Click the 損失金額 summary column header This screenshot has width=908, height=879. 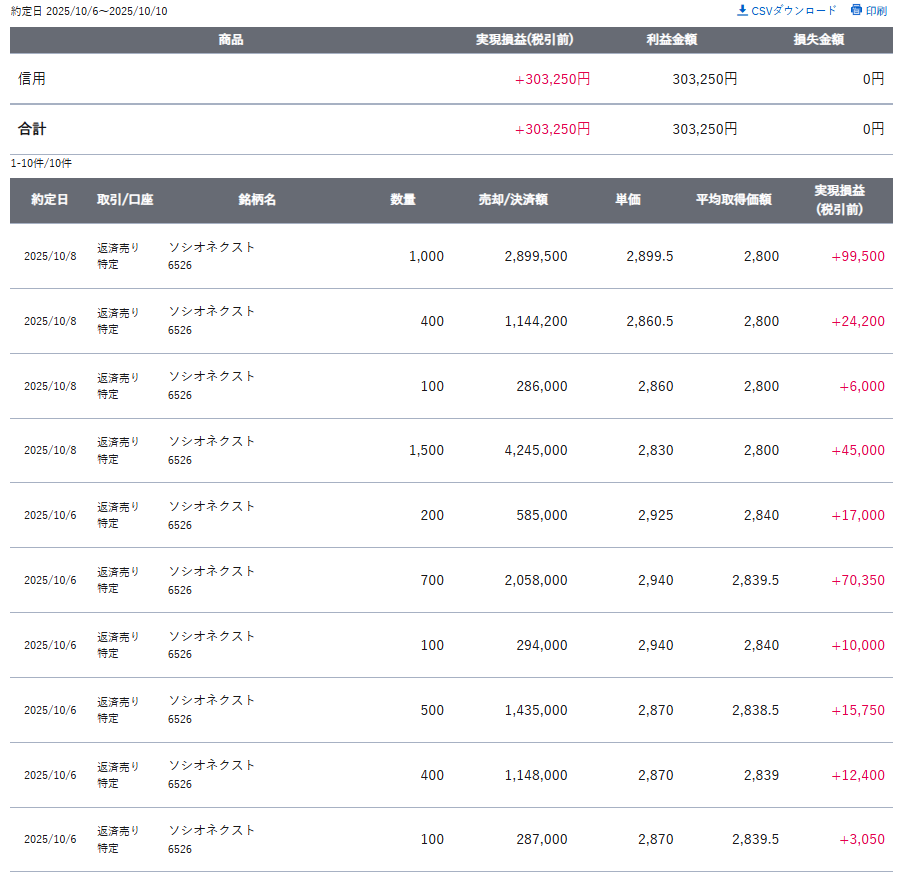pos(819,40)
